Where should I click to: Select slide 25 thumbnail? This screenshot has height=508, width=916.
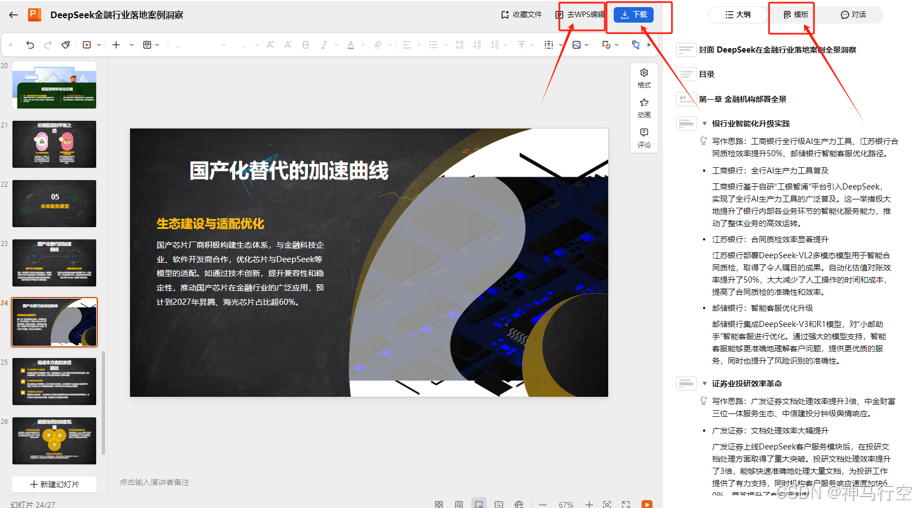point(54,381)
